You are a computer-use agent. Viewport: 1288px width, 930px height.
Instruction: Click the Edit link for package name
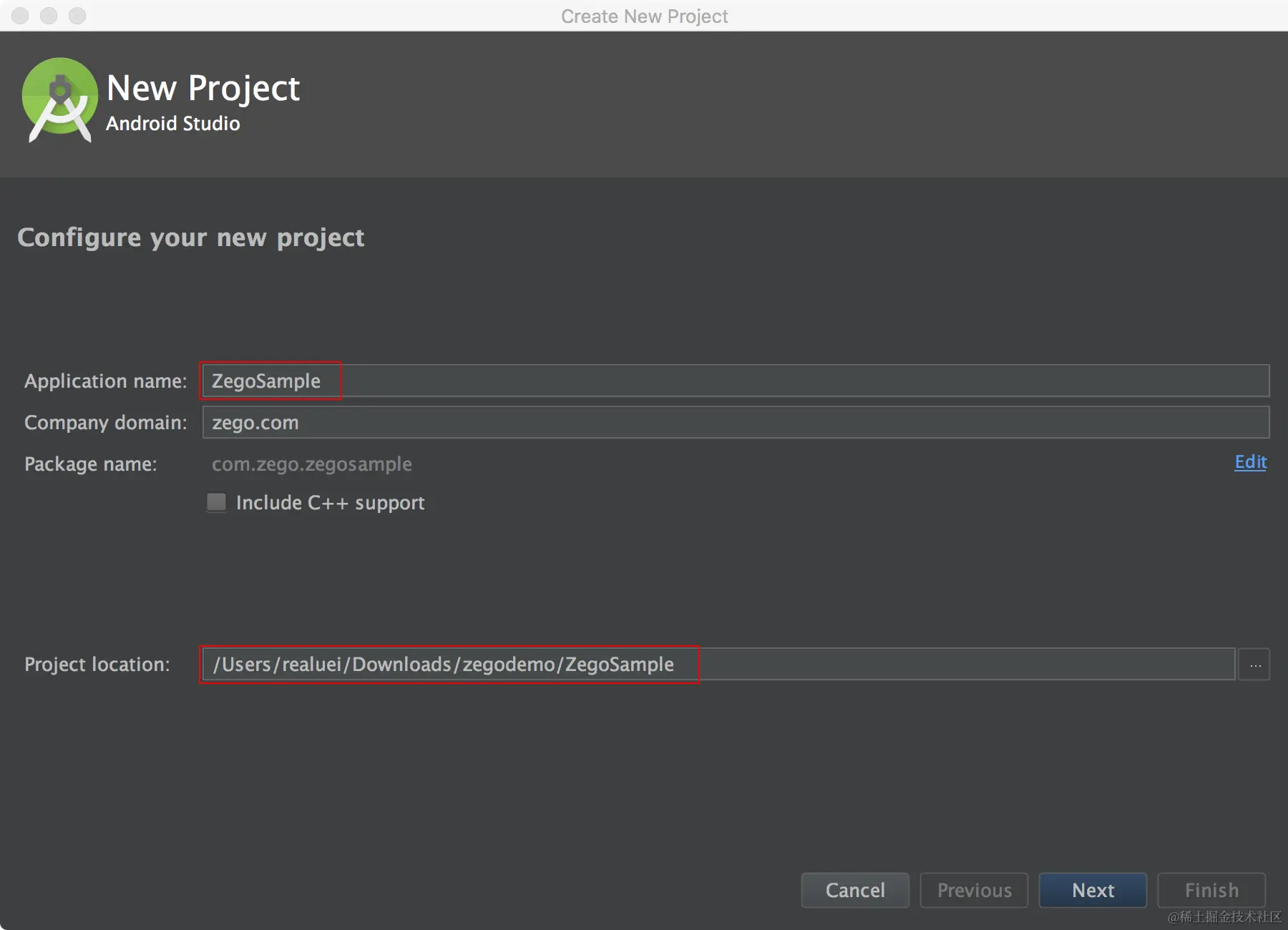tap(1250, 462)
